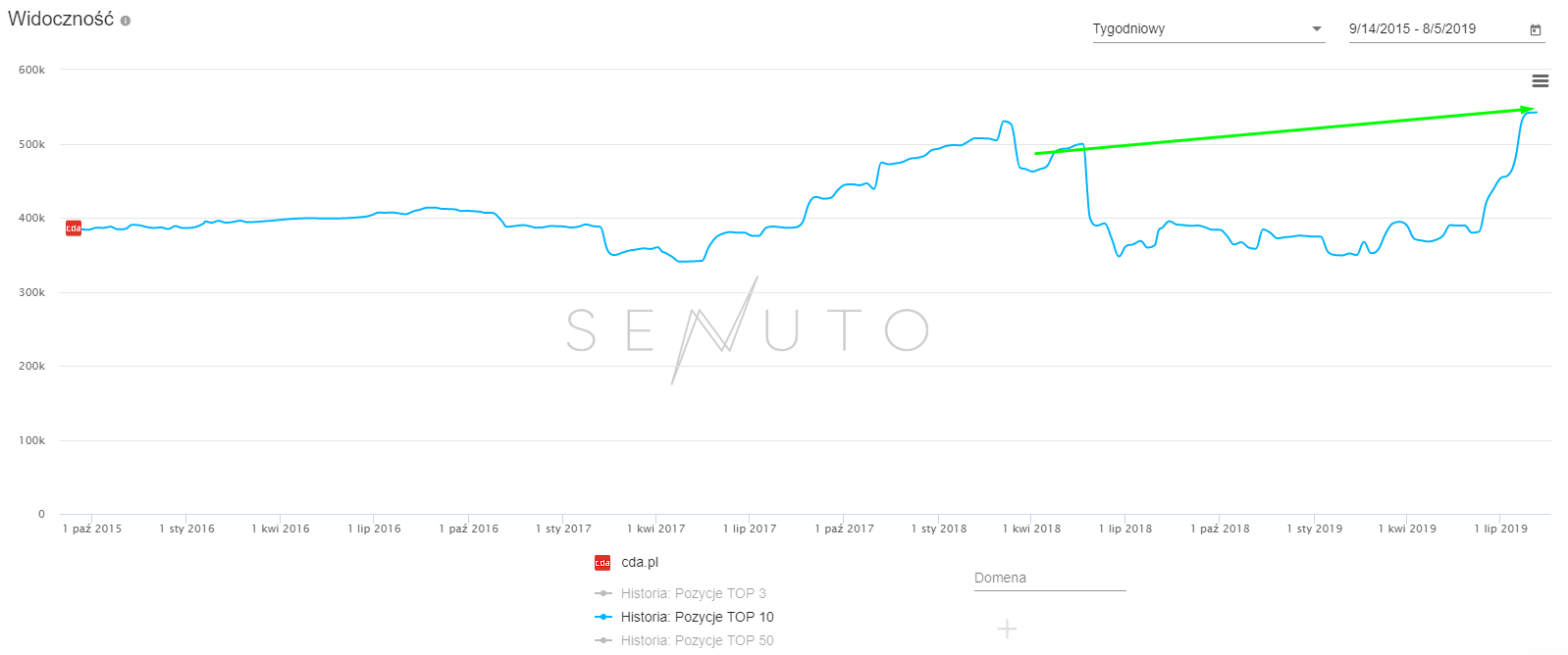Screen dimensions: 1568x655
Task: Toggle Historia: Pozycje TOP 10 series
Action: coord(697,617)
